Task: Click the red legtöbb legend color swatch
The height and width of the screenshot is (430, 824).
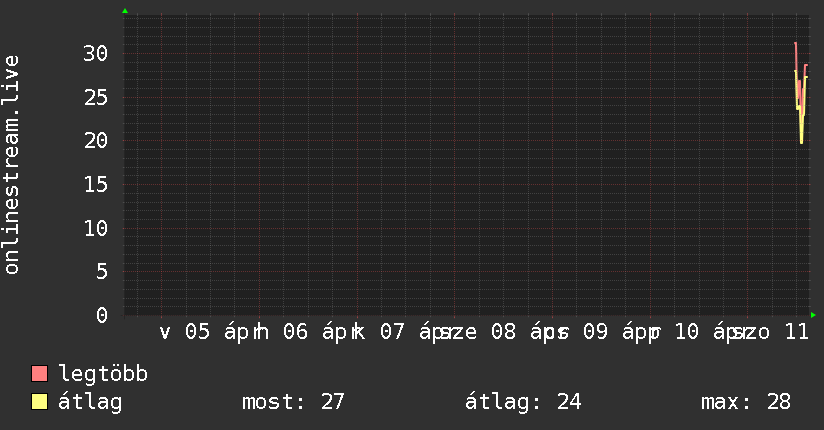Action: point(39,374)
